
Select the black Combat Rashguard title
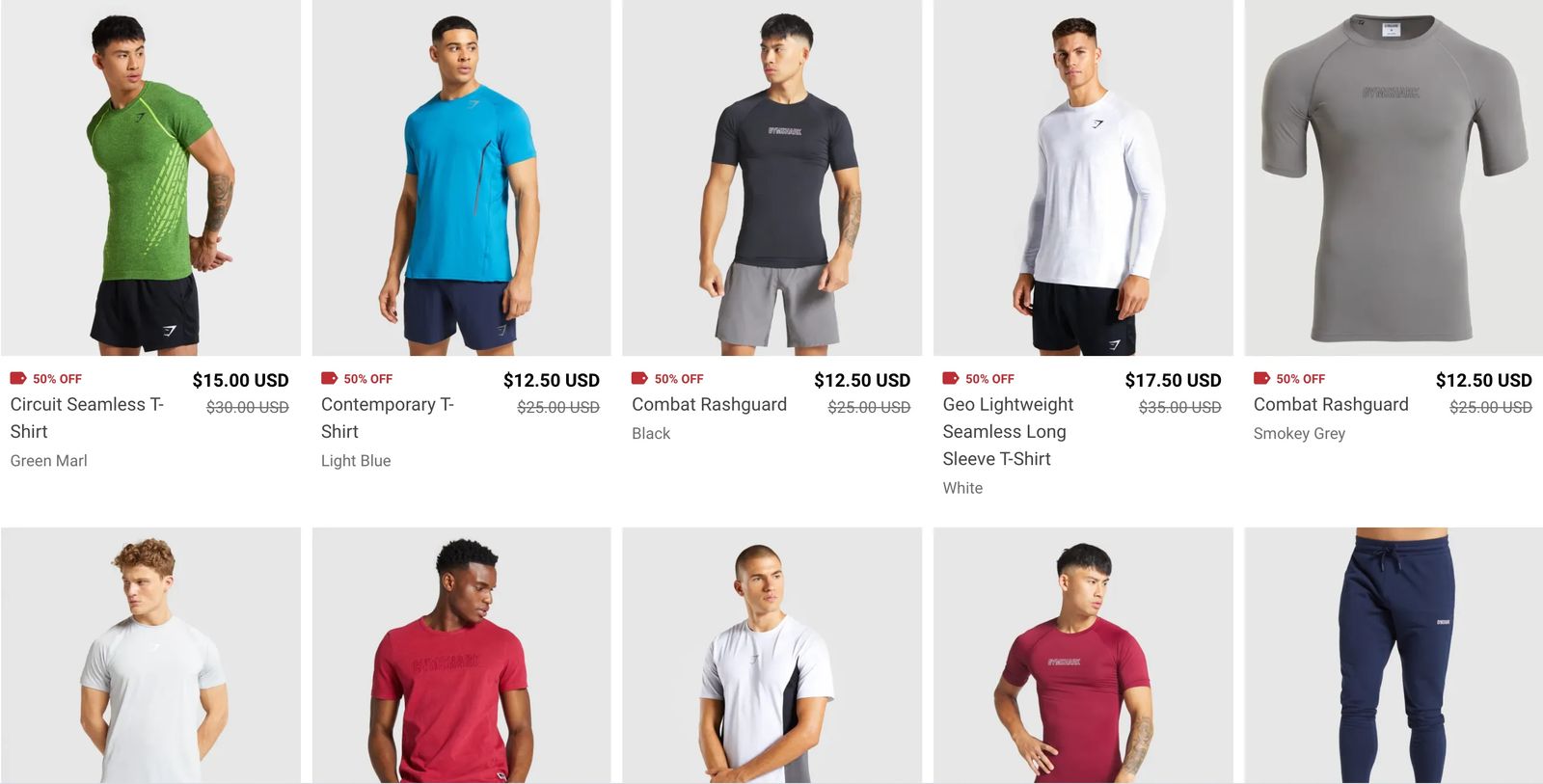pos(709,405)
